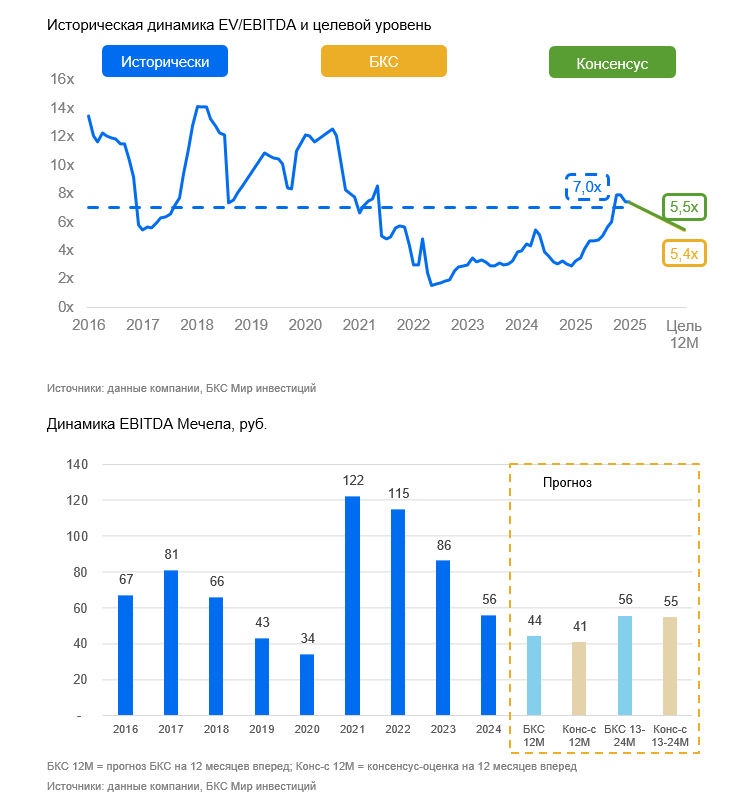Click the БКС 13-24M forecast bar
Image resolution: width=756 pixels, height=811 pixels.
click(625, 665)
